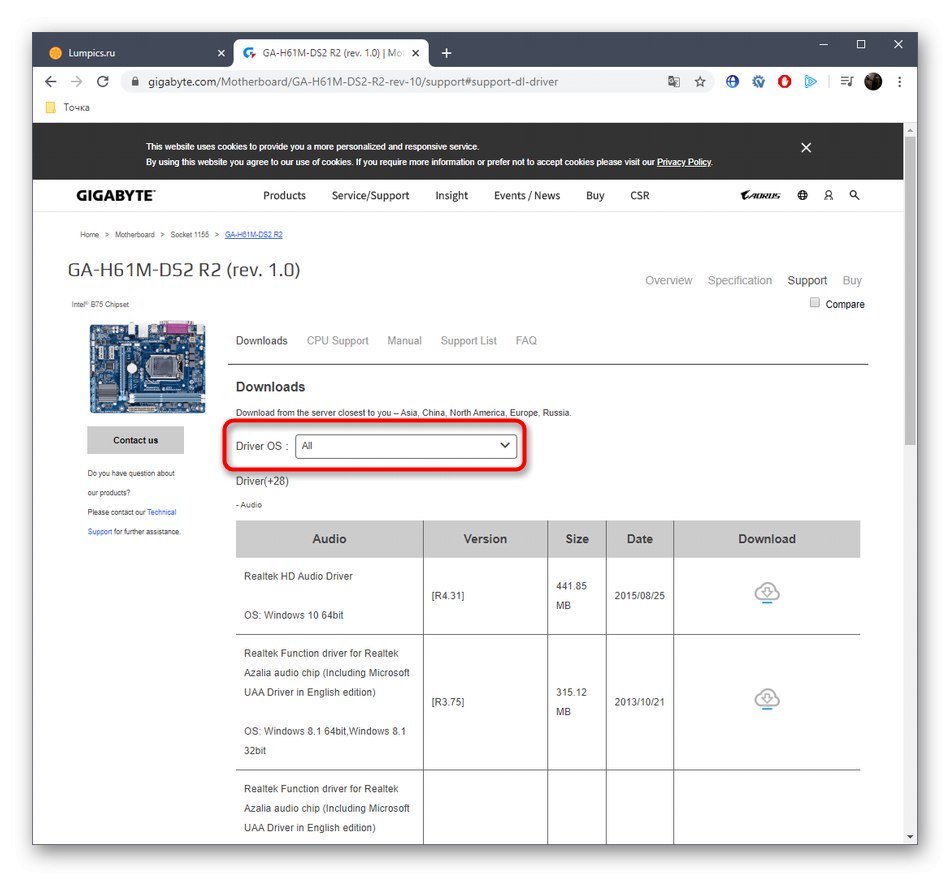Open the blue gear extension icon
Image resolution: width=950 pixels, height=877 pixels.
pos(759,82)
